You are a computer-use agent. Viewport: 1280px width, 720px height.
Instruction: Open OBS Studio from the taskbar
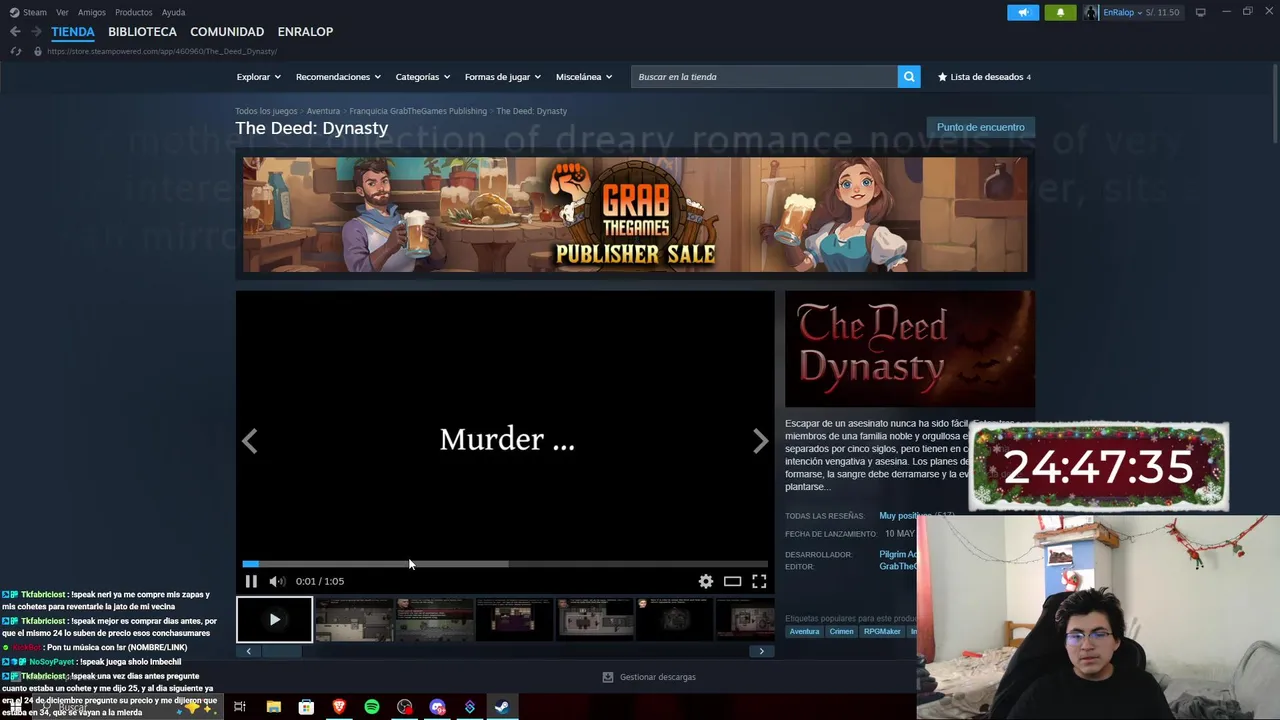coord(404,707)
